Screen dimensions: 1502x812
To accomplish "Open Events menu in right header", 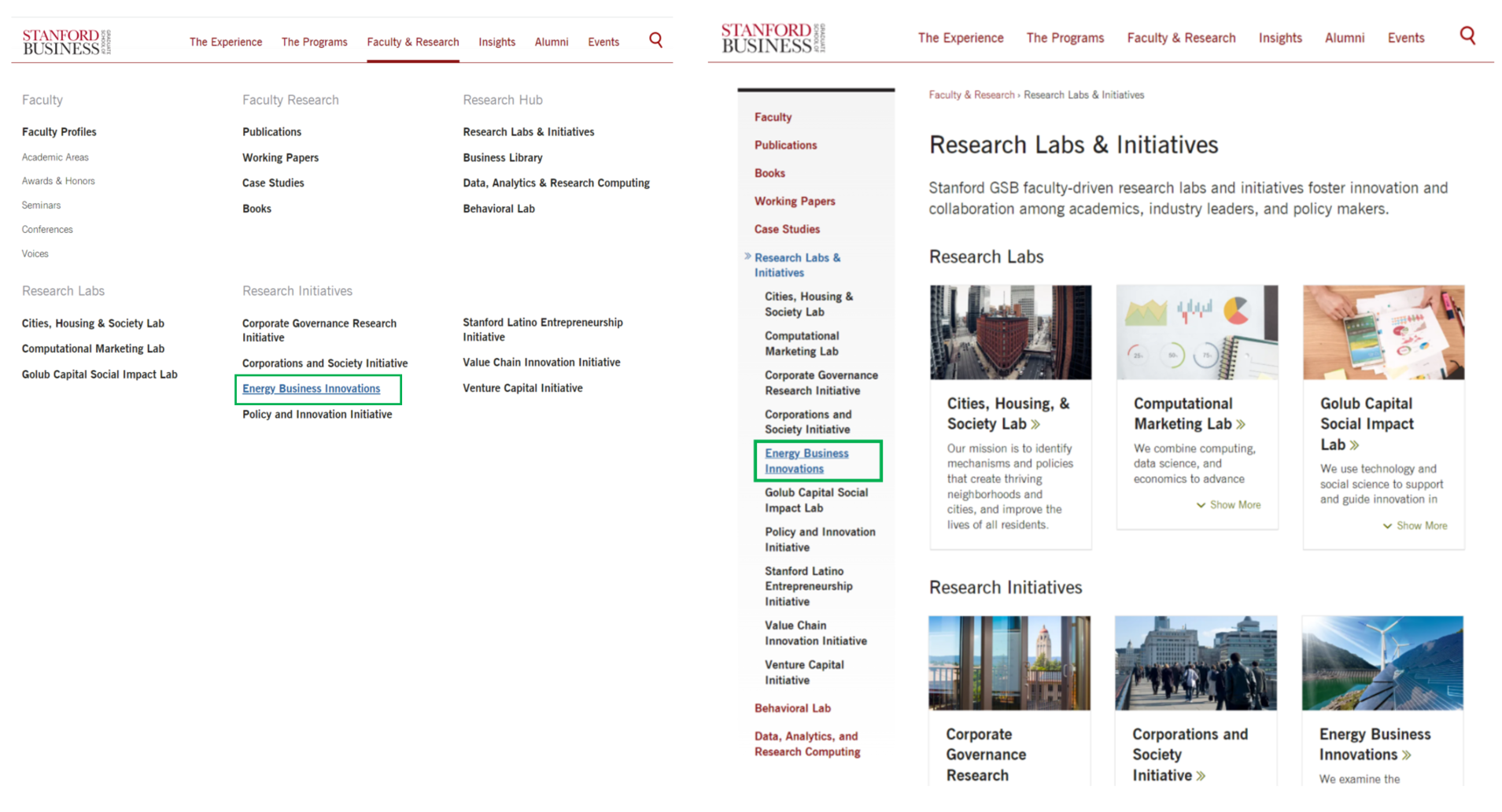I will 1406,38.
